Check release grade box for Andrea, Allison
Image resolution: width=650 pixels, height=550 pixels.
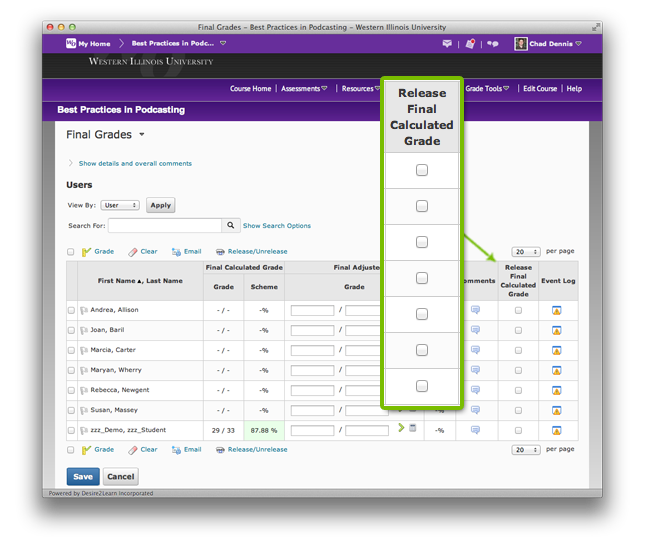518,310
